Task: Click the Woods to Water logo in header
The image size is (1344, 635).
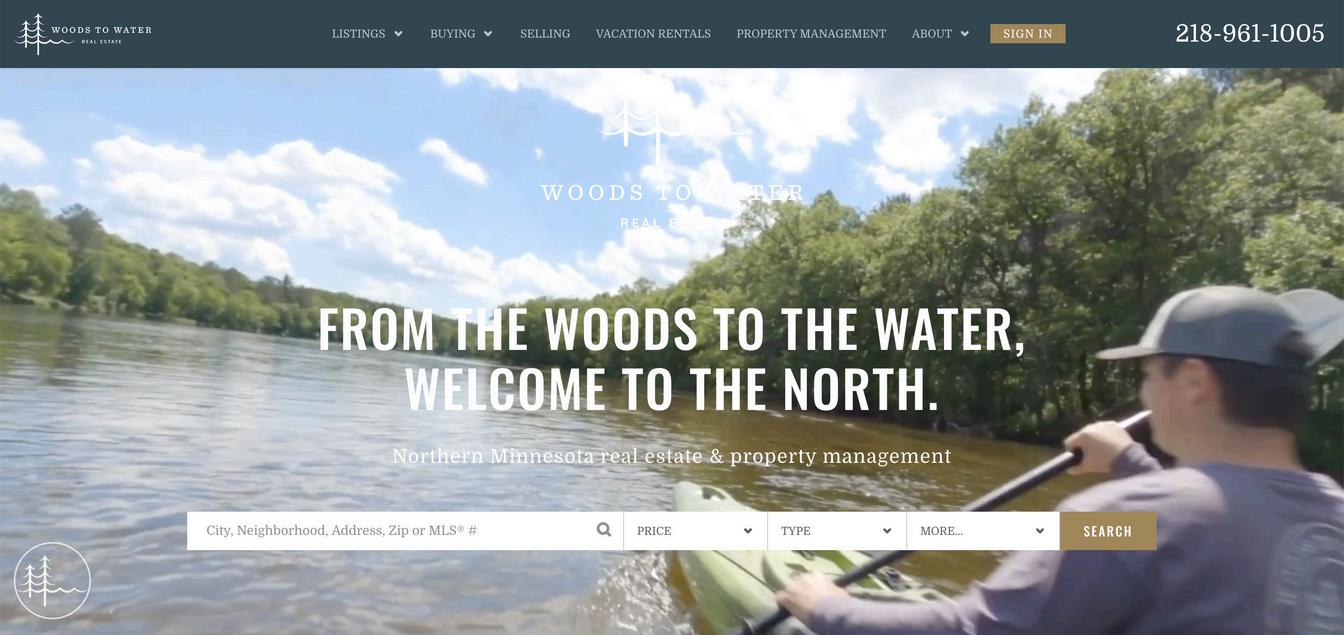Action: 85,34
